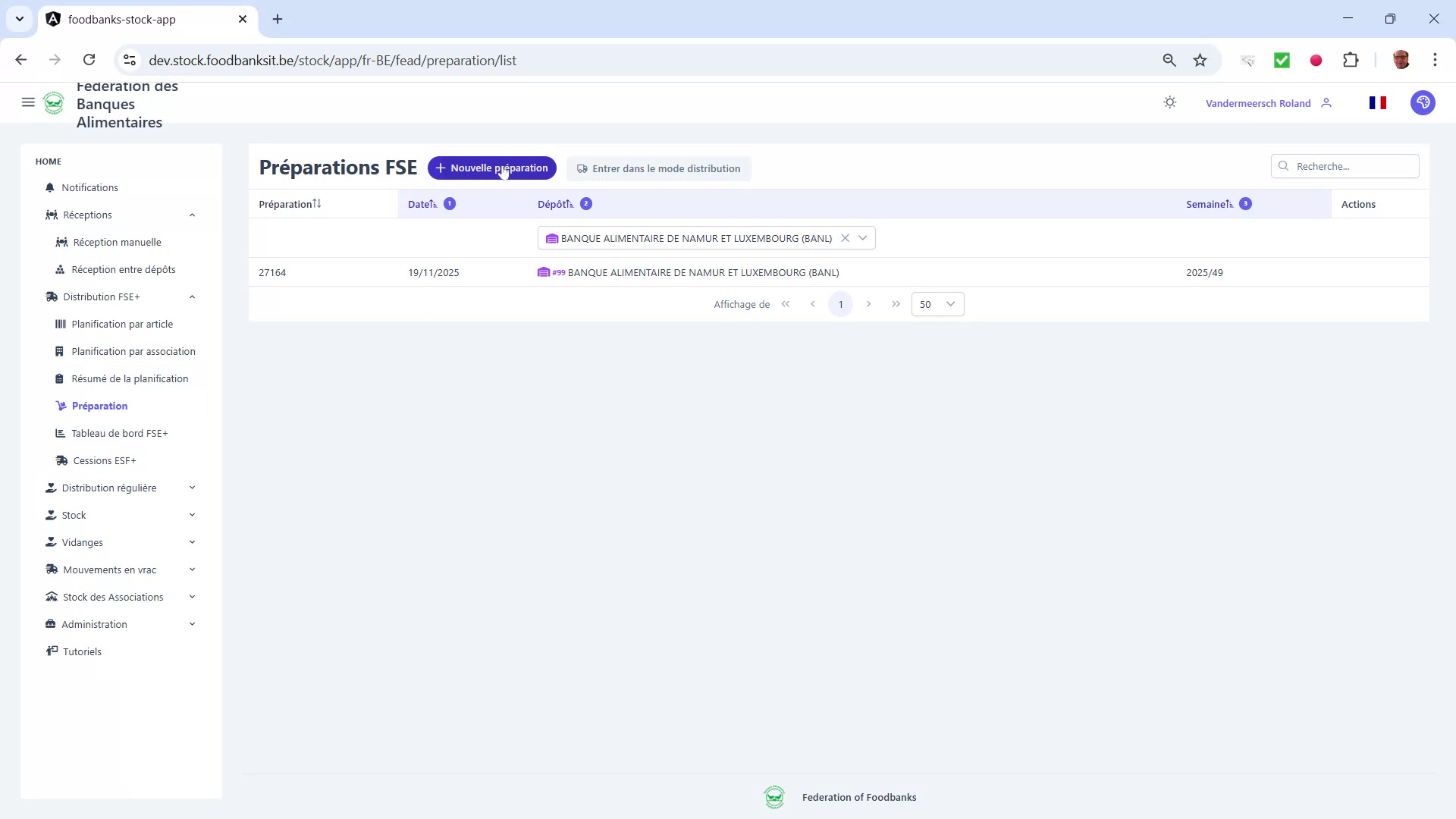
Task: Select Tutoriels in the sidebar menu
Action: 82,651
